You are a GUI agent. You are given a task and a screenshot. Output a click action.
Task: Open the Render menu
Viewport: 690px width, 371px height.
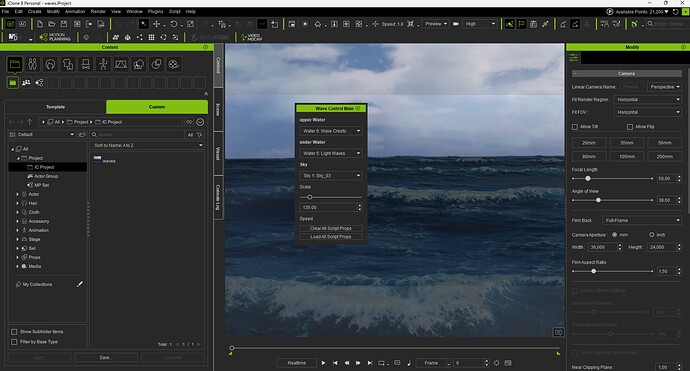(x=98, y=11)
